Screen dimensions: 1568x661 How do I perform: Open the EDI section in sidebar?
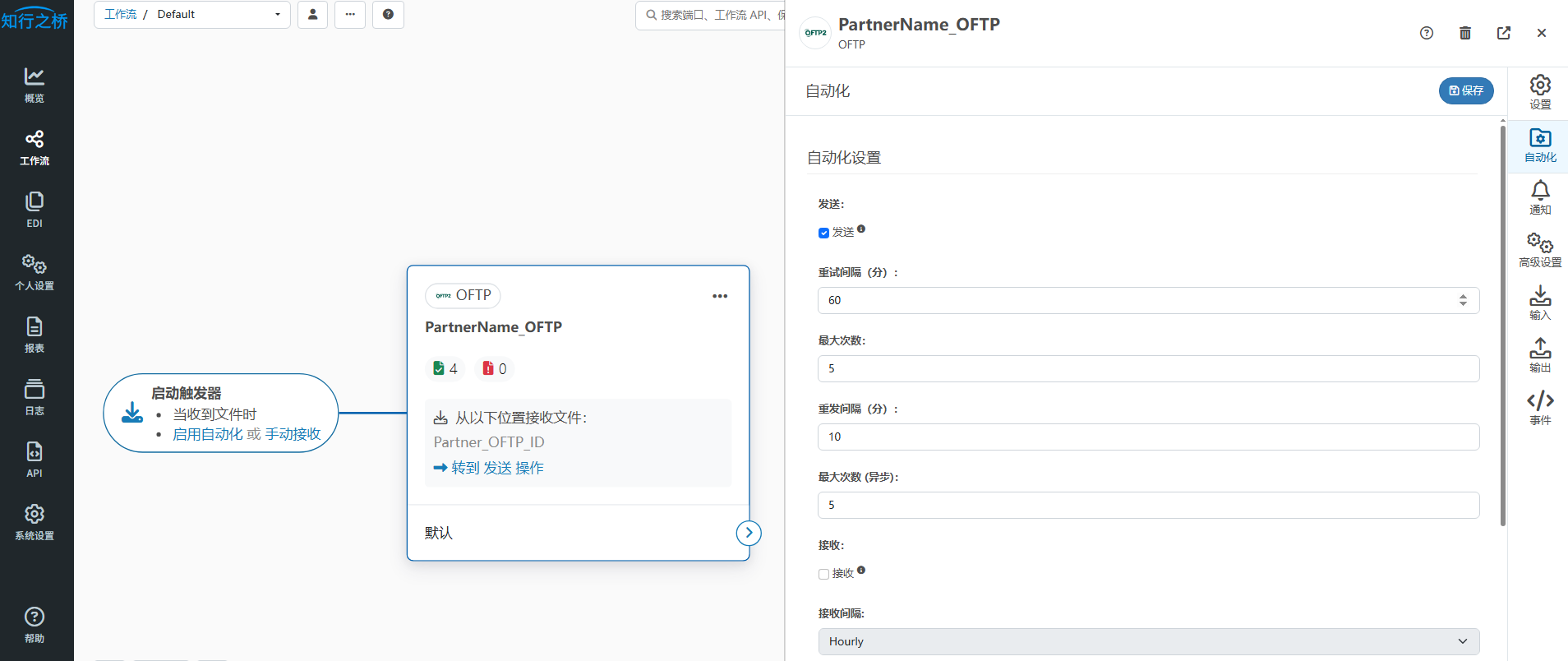35,210
